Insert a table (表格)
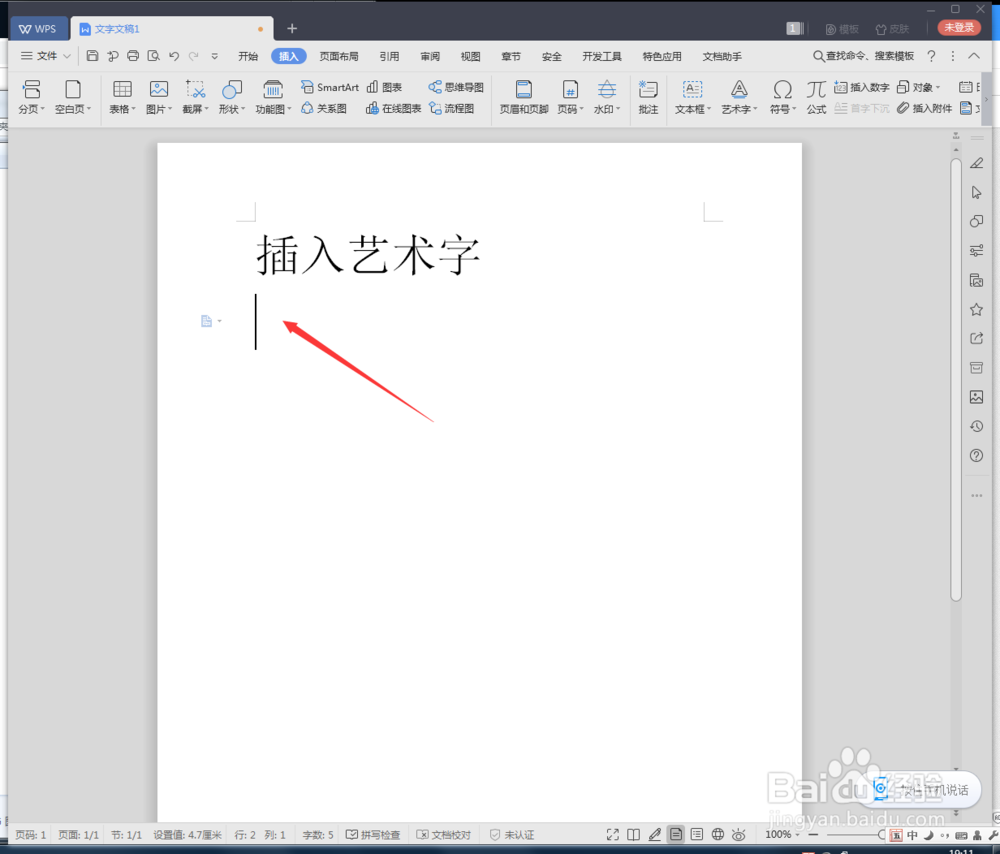1000x854 pixels. pyautogui.click(x=122, y=97)
